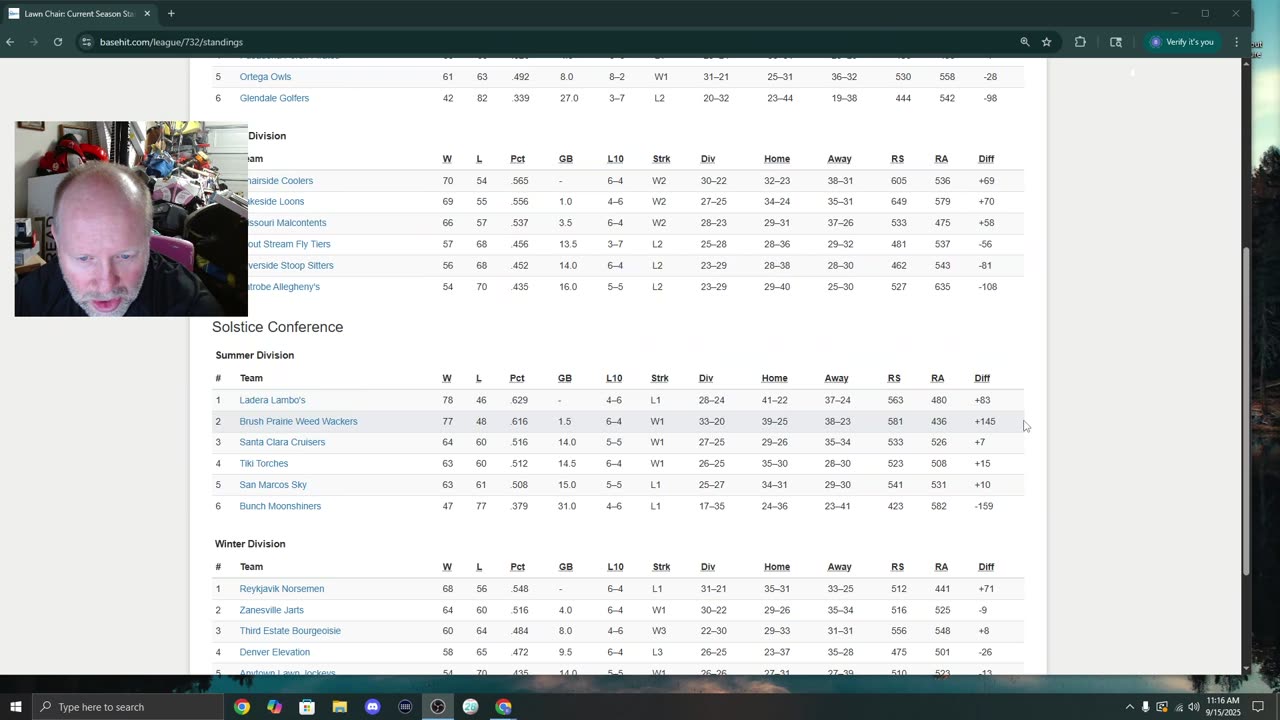This screenshot has width=1280, height=720.
Task: Click Bunch Moonshiners' -159 run differential
Action: tap(984, 506)
